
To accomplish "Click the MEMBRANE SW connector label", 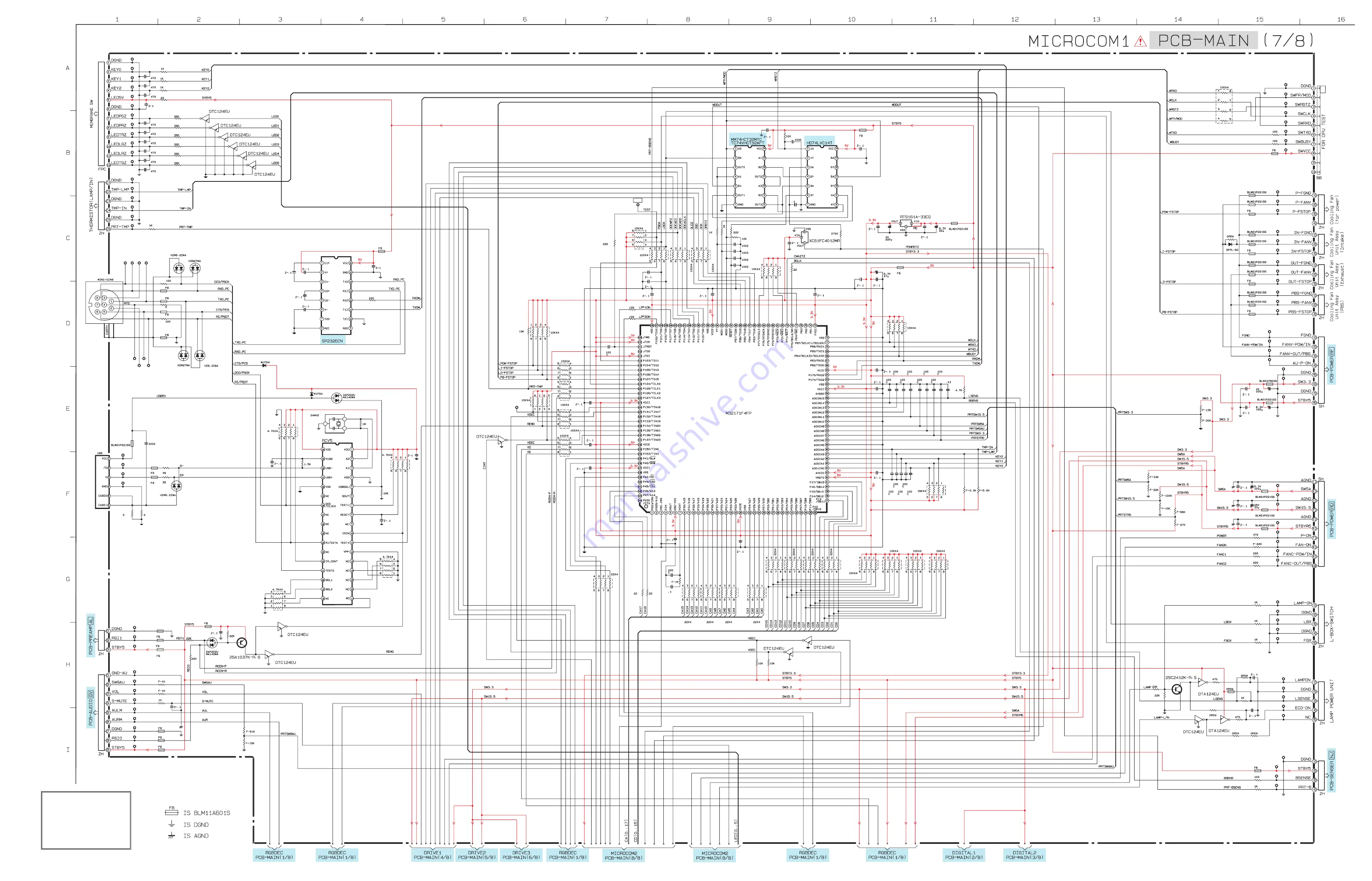I will coord(91,114).
